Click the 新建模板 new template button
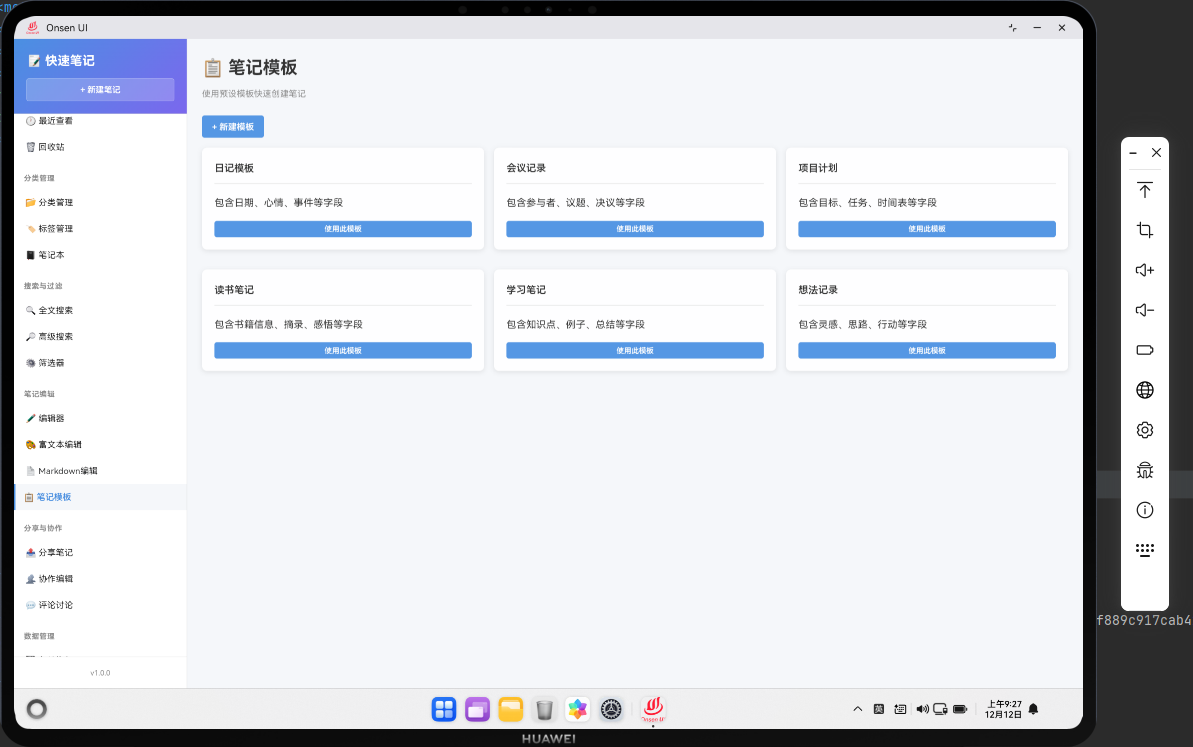Viewport: 1193px width, 747px height. (232, 126)
